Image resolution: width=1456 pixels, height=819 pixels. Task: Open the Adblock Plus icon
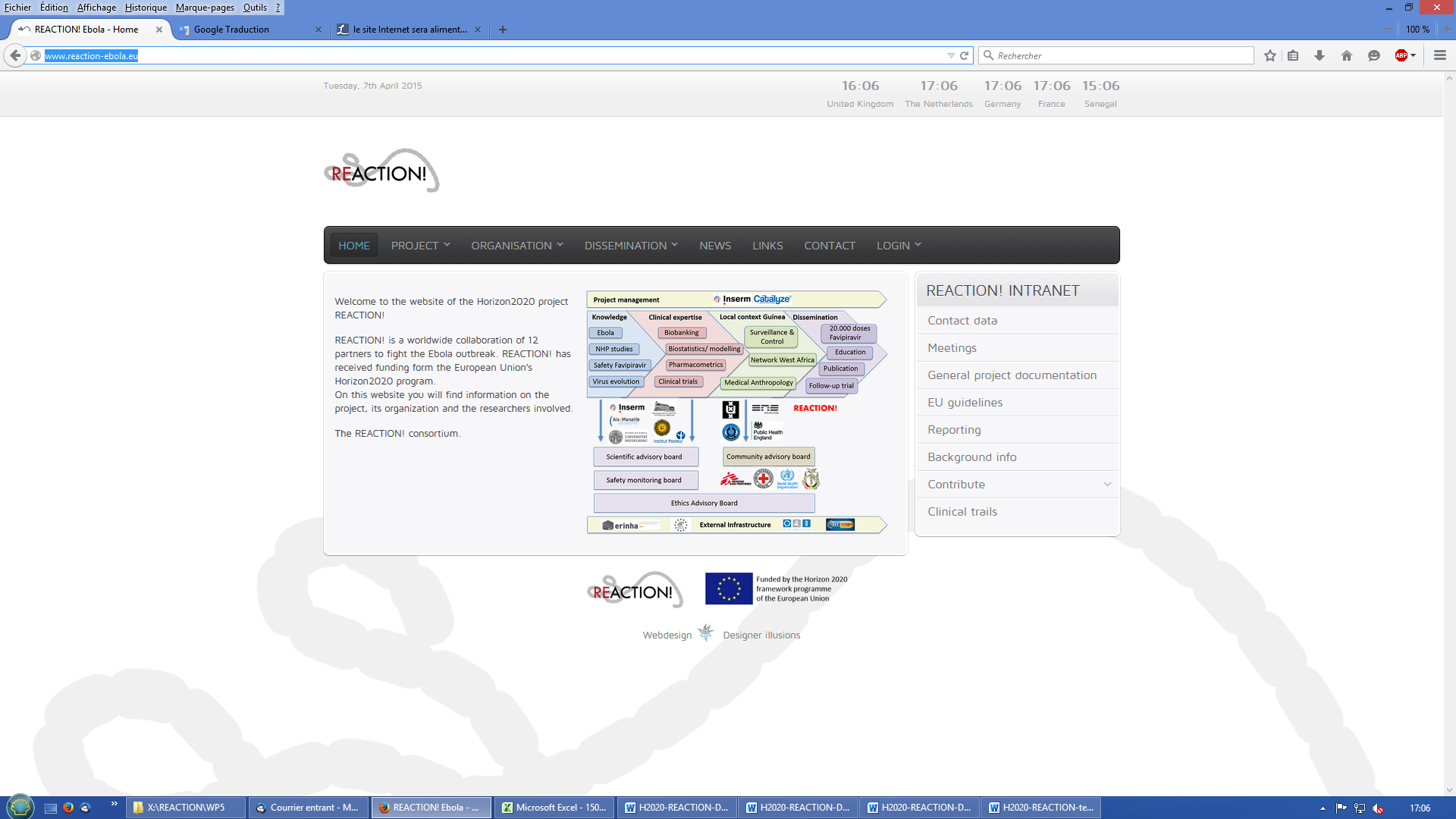click(x=1401, y=55)
